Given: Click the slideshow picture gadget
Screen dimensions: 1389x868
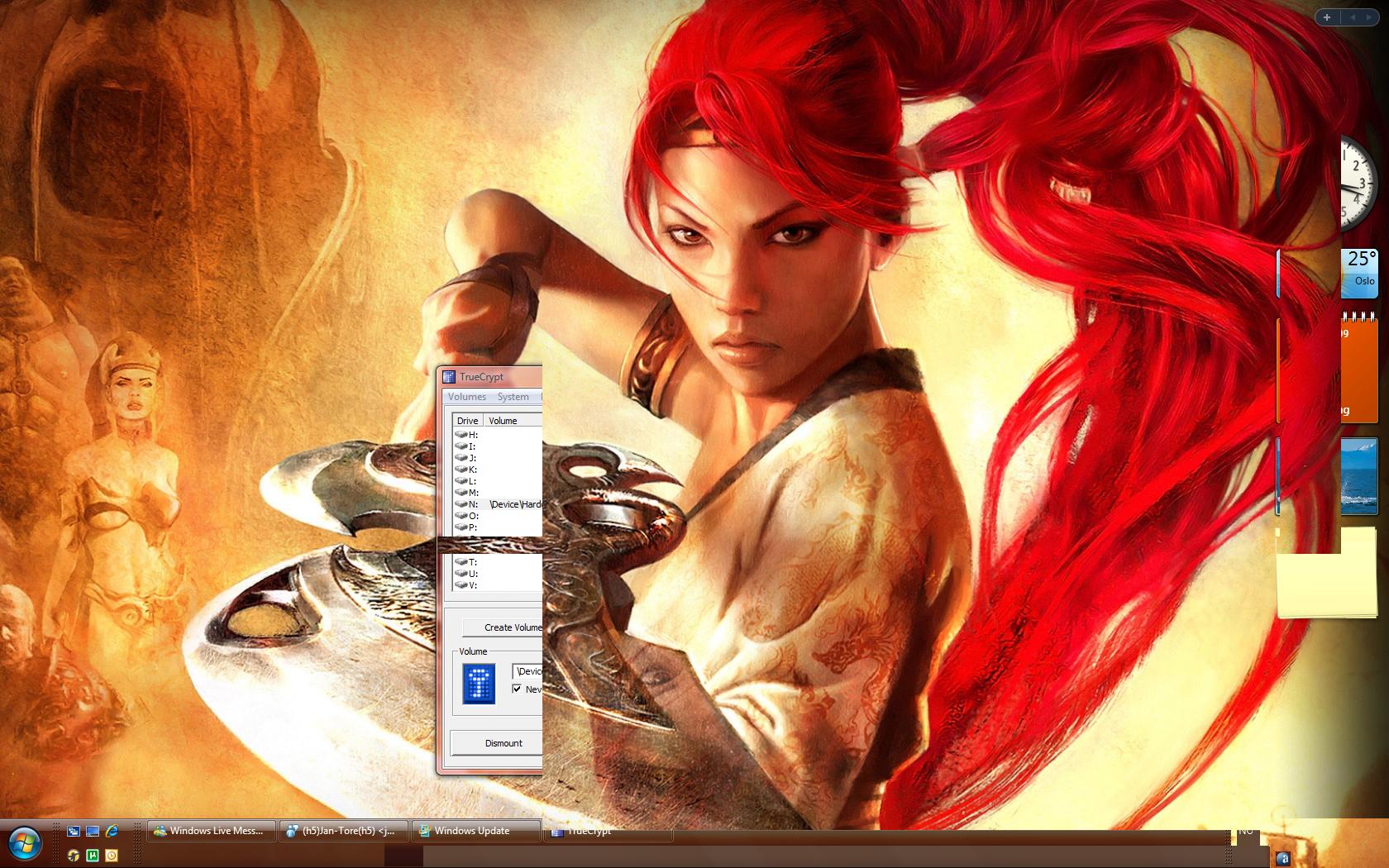Looking at the screenshot, I should pos(1359,476).
